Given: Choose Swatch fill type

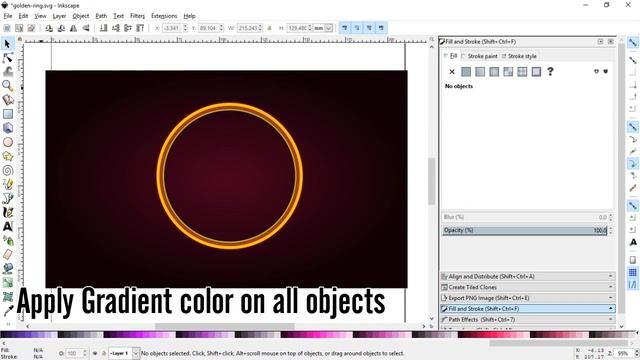Looking at the screenshot, I should [536, 72].
